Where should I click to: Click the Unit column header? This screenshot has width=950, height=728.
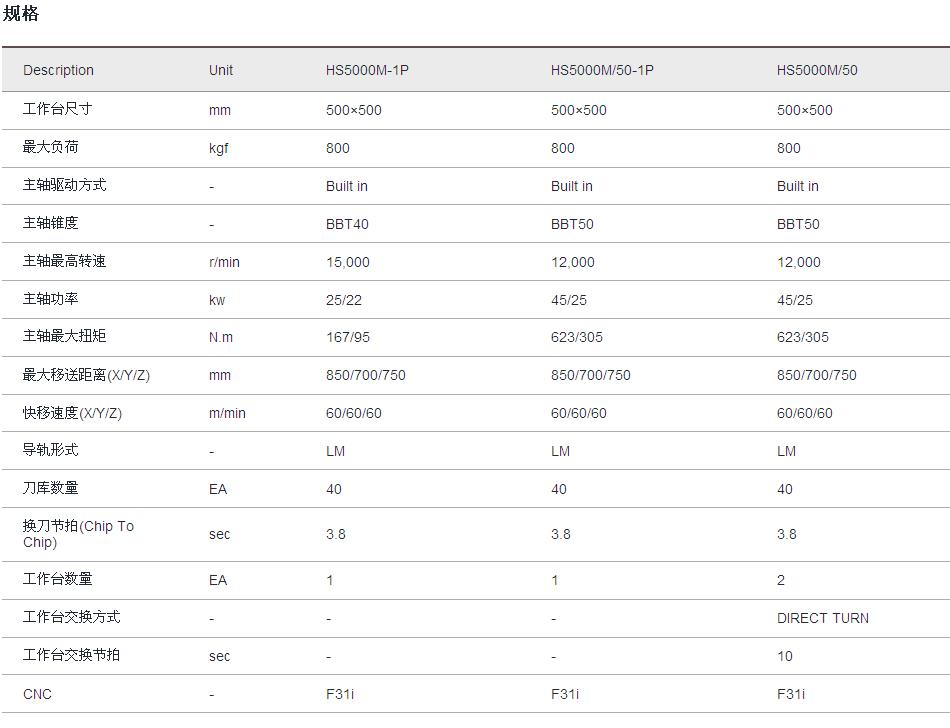click(x=221, y=70)
